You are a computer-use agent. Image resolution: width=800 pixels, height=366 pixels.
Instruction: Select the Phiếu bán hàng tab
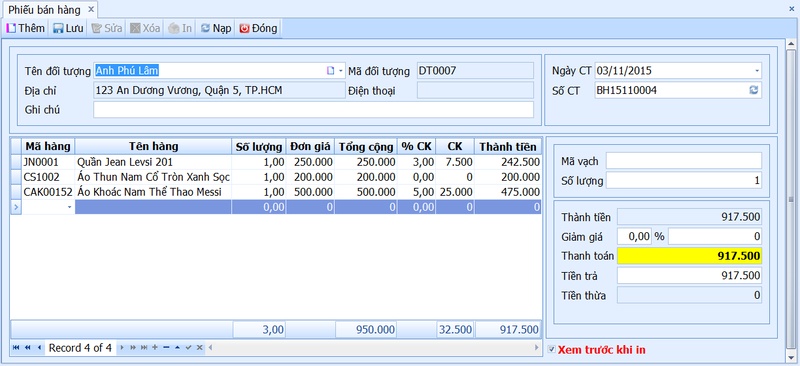(44, 10)
